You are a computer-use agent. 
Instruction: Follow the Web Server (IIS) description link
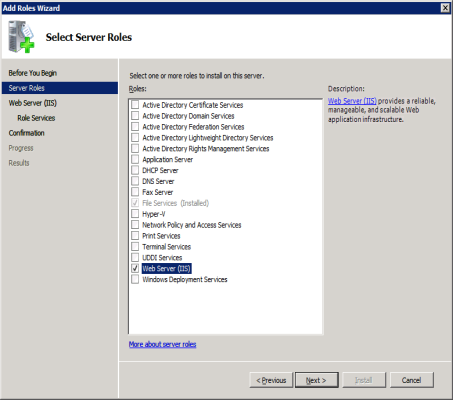pyautogui.click(x=352, y=101)
